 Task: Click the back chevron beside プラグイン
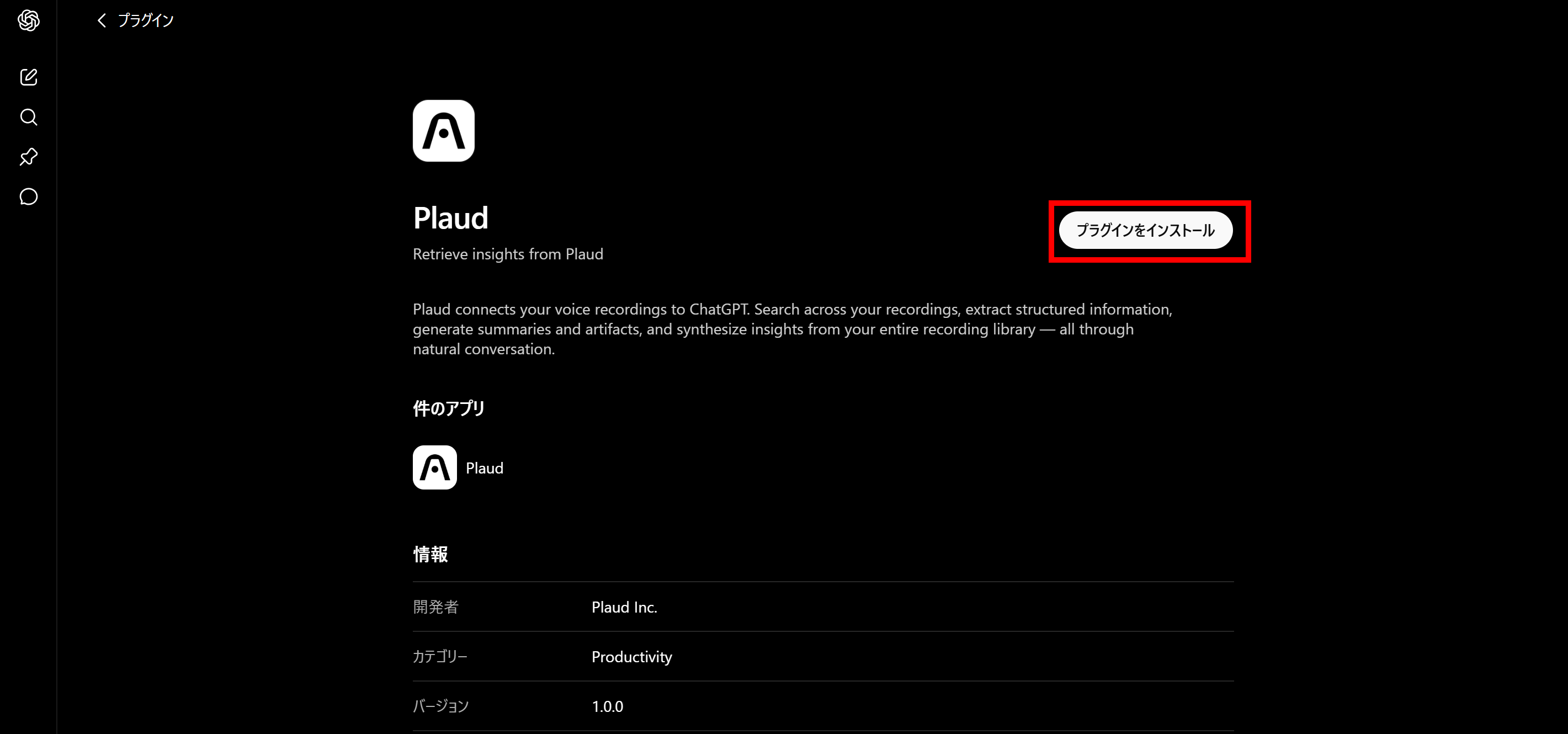102,20
